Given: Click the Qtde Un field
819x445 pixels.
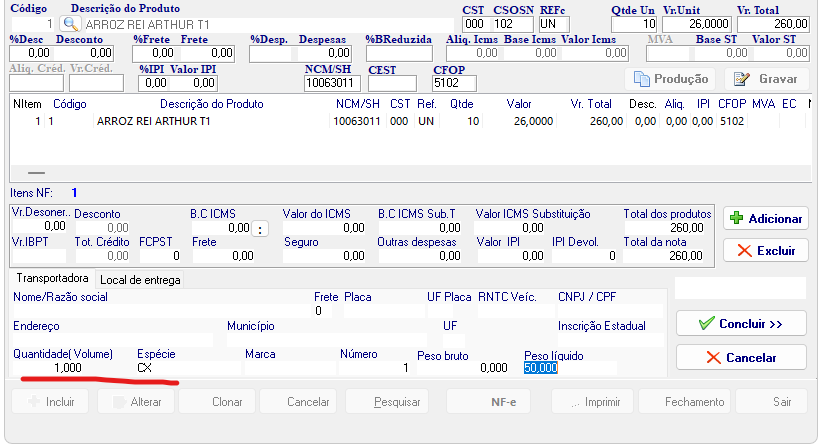Looking at the screenshot, I should [x=634, y=24].
